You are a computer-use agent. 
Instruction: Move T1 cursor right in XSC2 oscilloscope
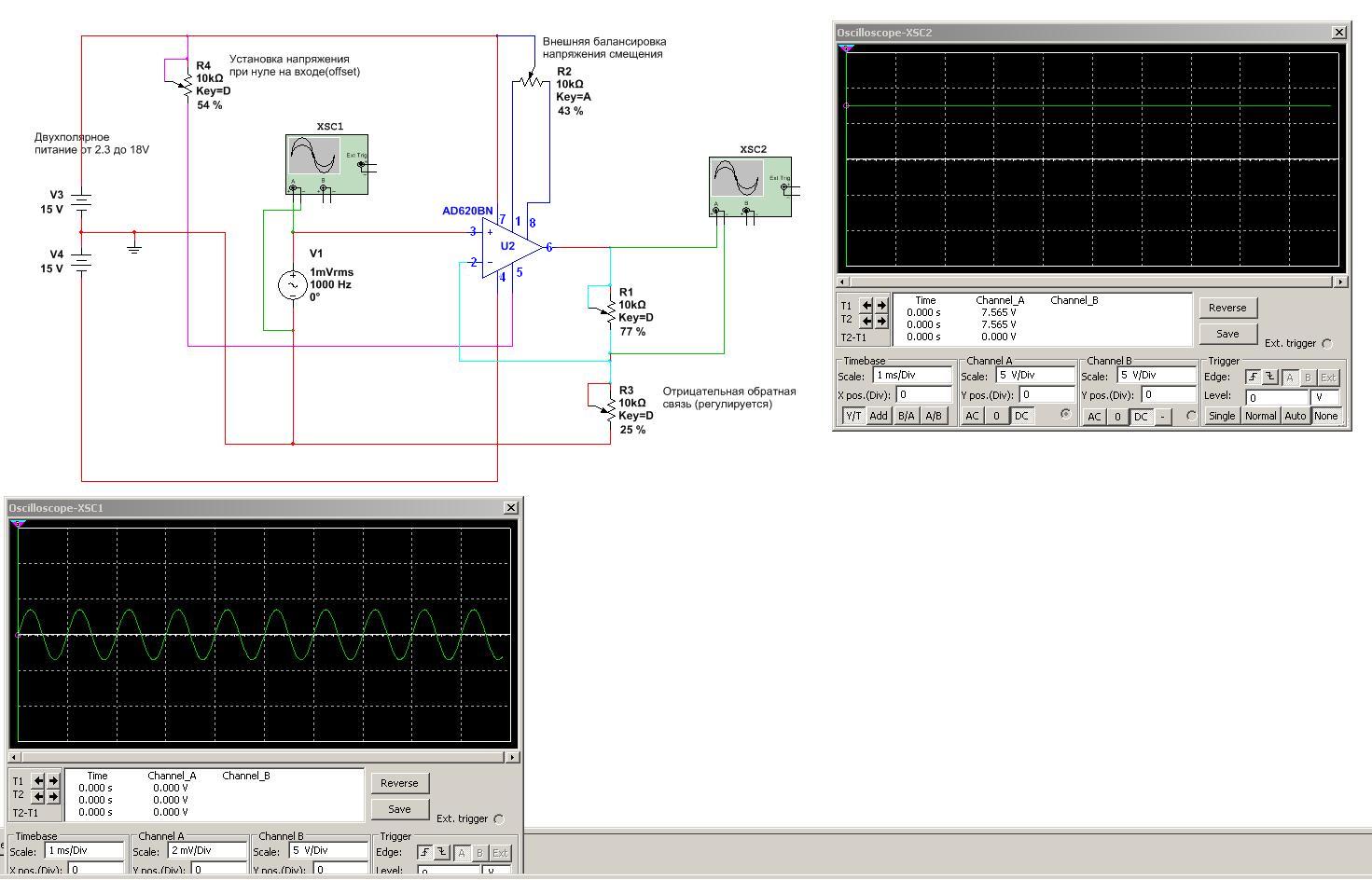[x=881, y=306]
